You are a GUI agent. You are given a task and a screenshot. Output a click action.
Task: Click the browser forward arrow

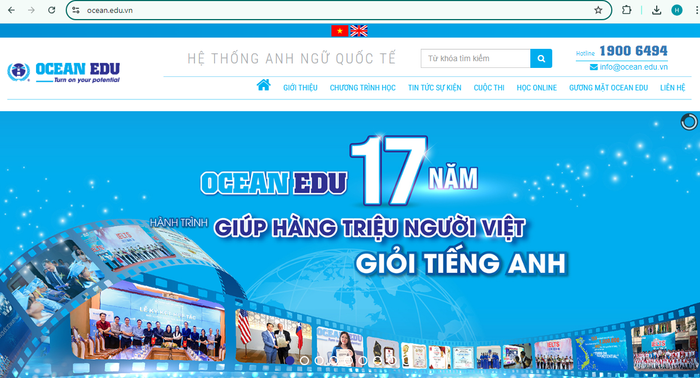click(x=31, y=10)
